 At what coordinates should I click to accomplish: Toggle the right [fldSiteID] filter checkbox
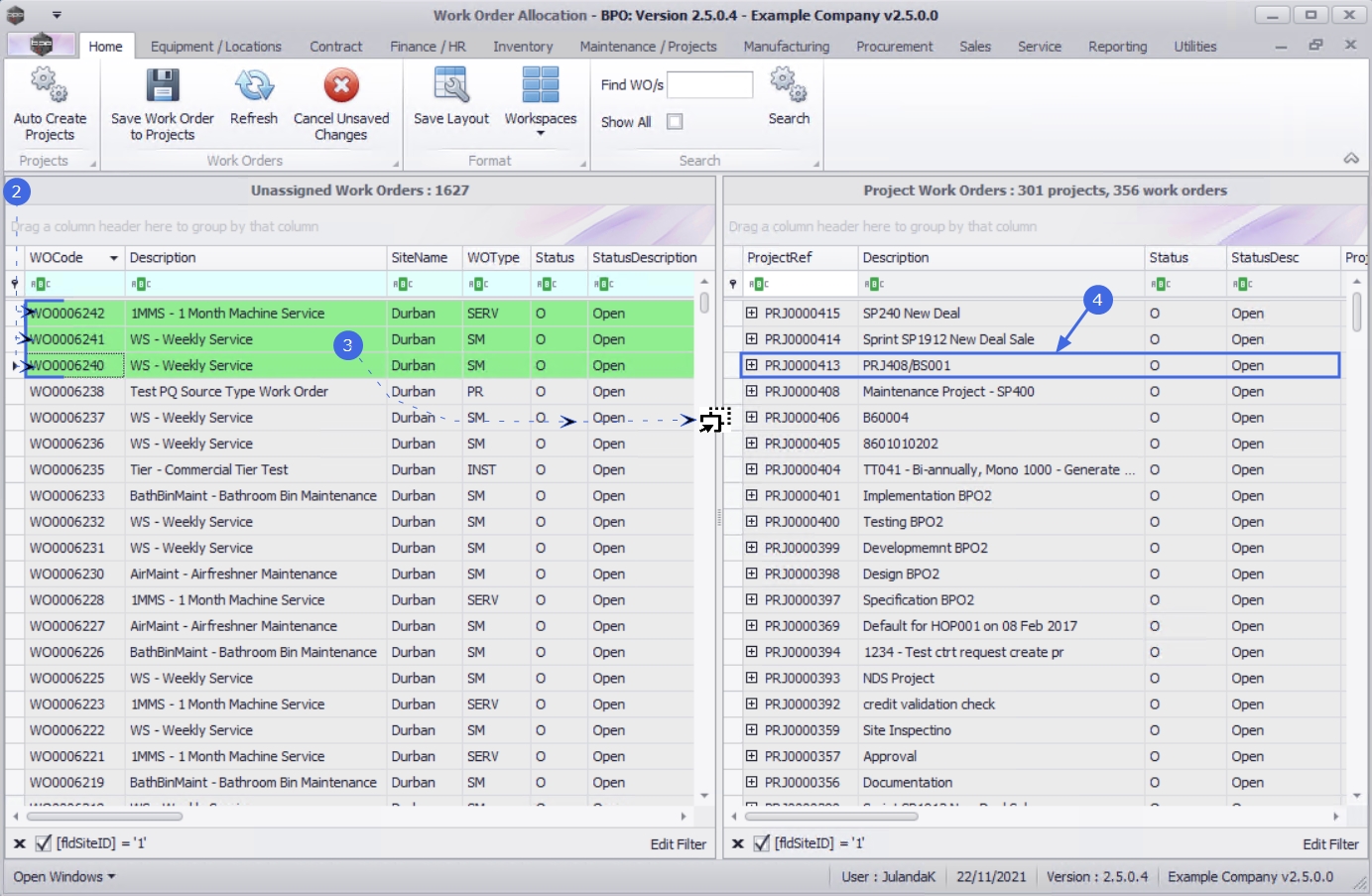762,843
